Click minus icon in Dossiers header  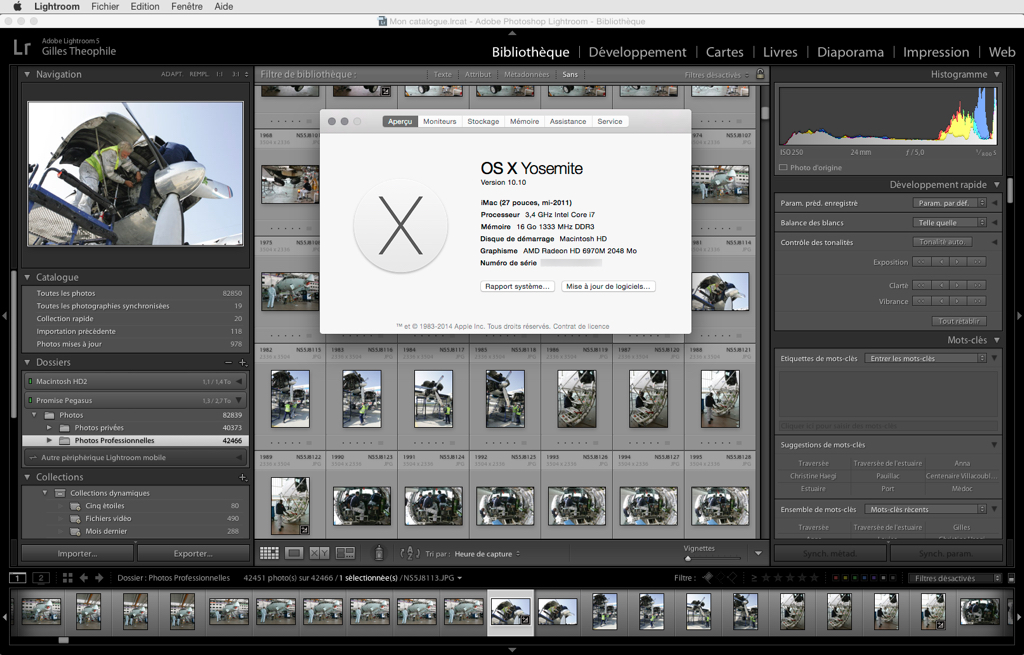click(228, 362)
